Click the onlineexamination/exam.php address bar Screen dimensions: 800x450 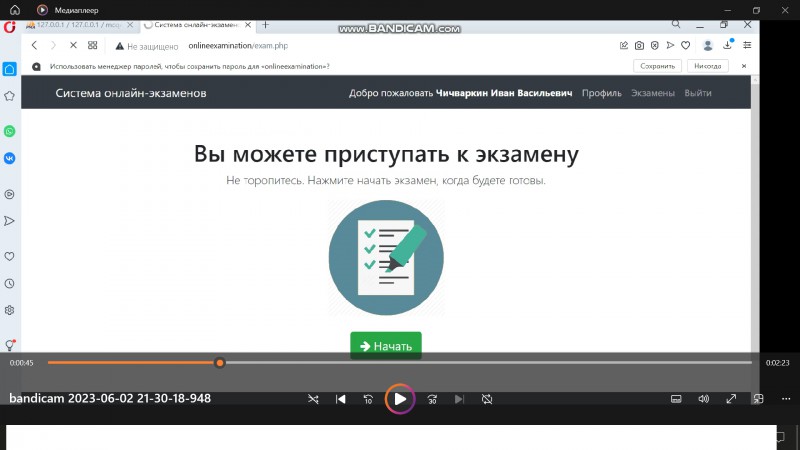238,45
